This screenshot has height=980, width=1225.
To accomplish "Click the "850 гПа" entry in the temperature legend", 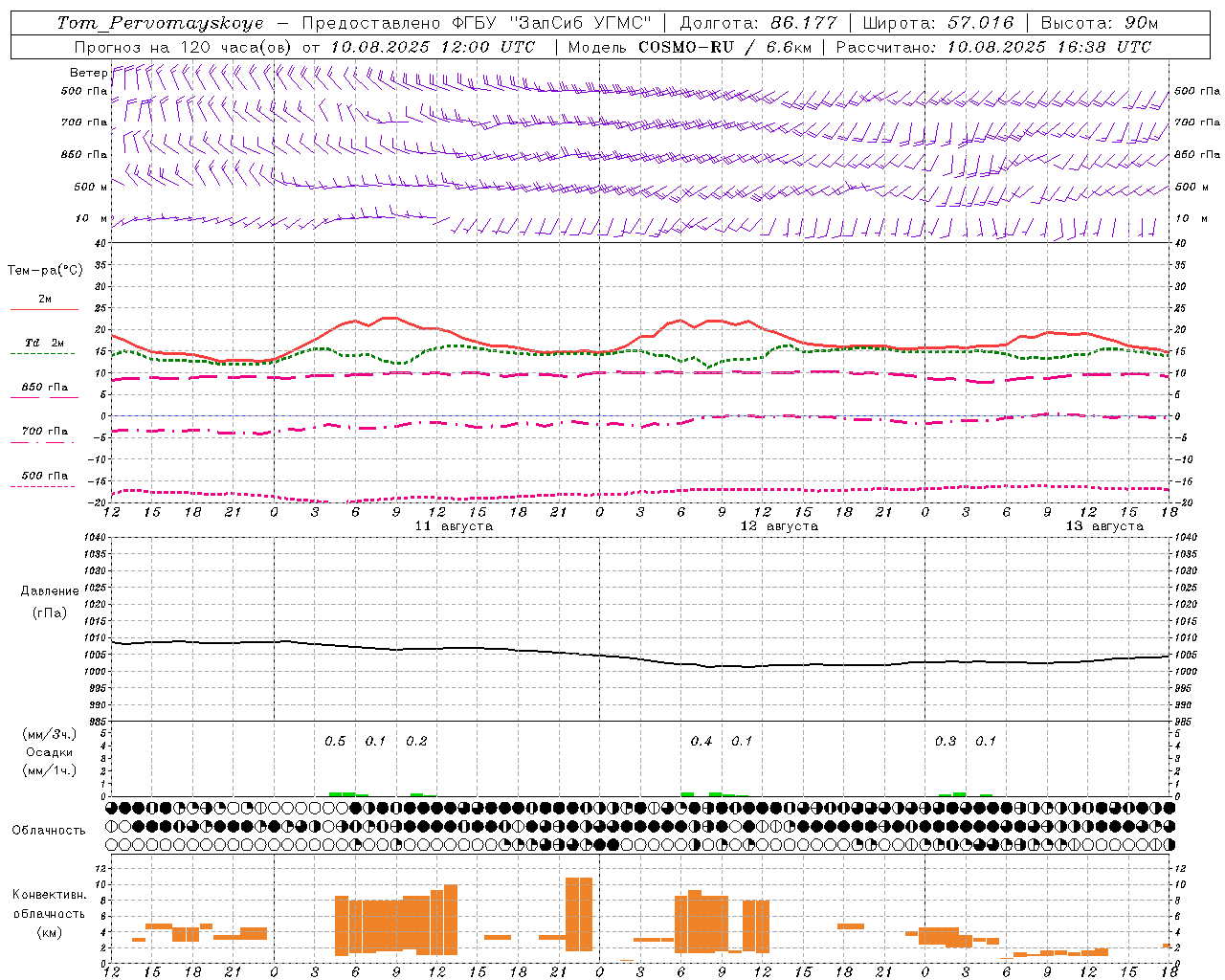I will pos(44,387).
